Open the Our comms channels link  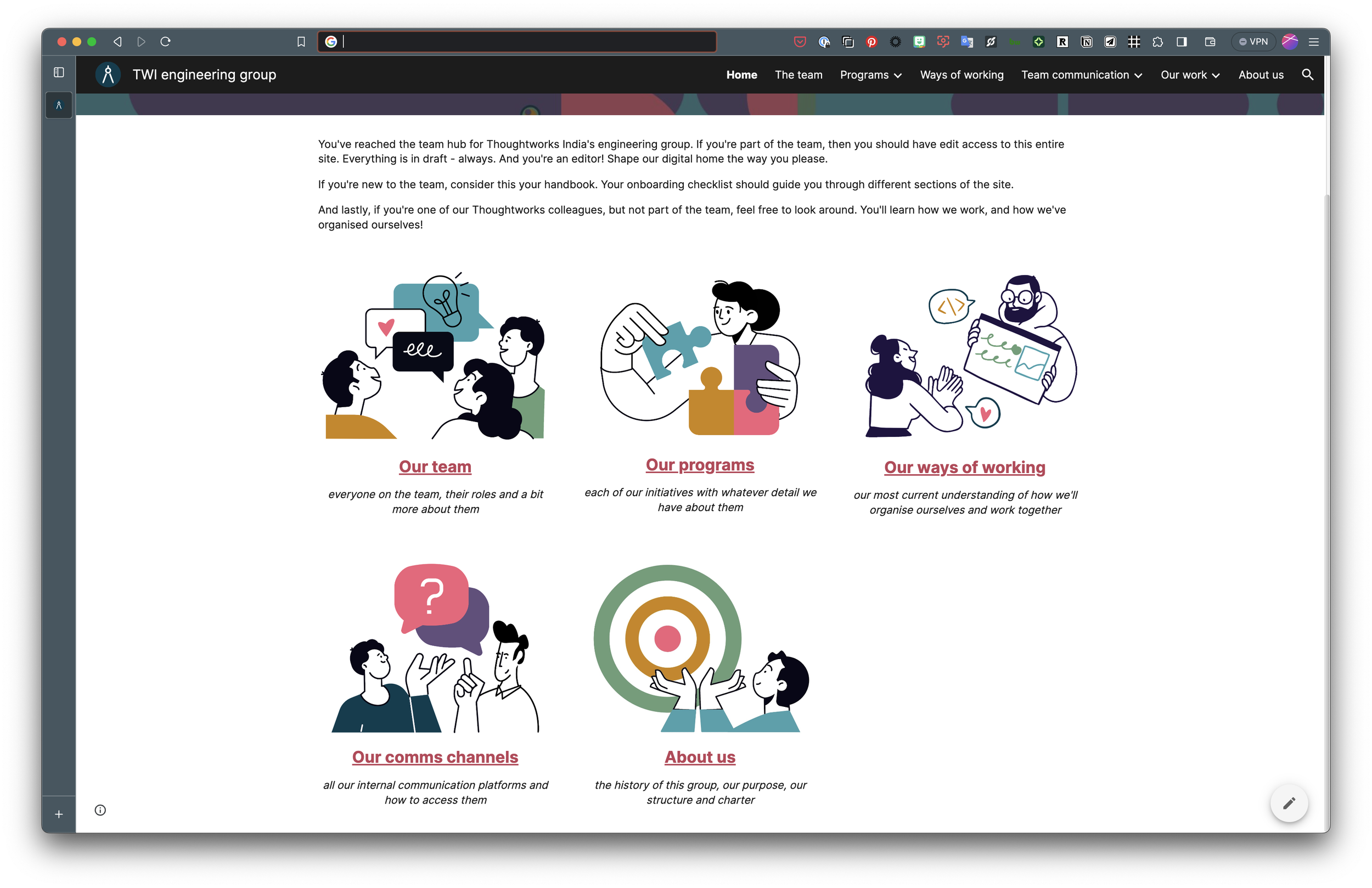pyautogui.click(x=435, y=756)
